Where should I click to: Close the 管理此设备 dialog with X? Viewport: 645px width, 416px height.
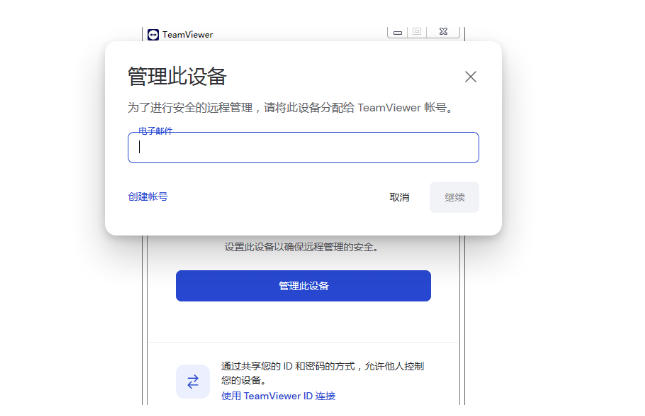[x=471, y=77]
